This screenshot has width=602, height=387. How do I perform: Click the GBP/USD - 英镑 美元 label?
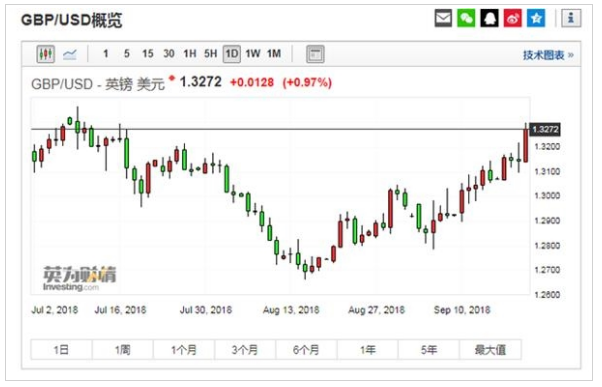click(x=98, y=84)
